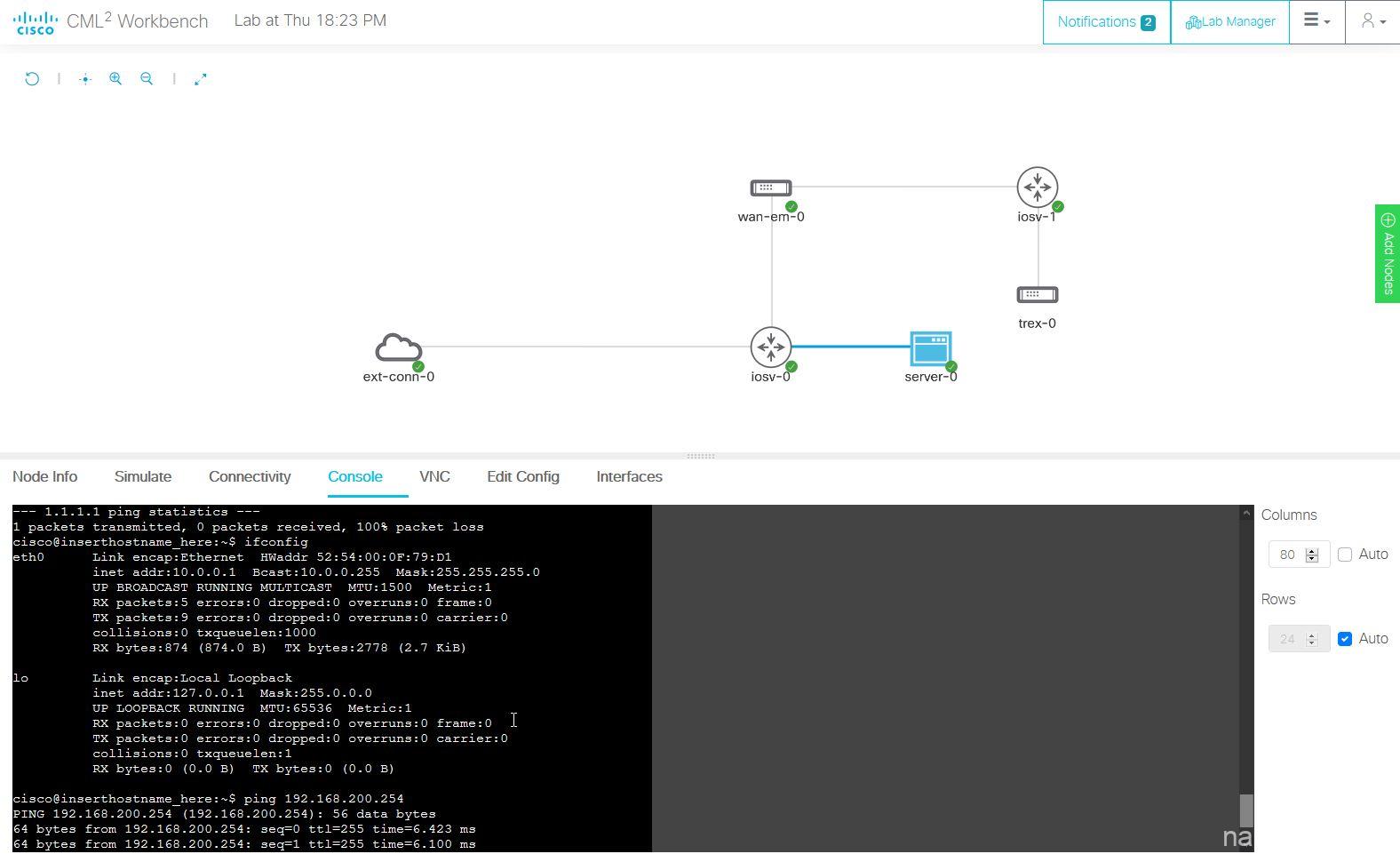Click the disabled Rows value field
Screen dimensions: 1400x862
[1299, 639]
